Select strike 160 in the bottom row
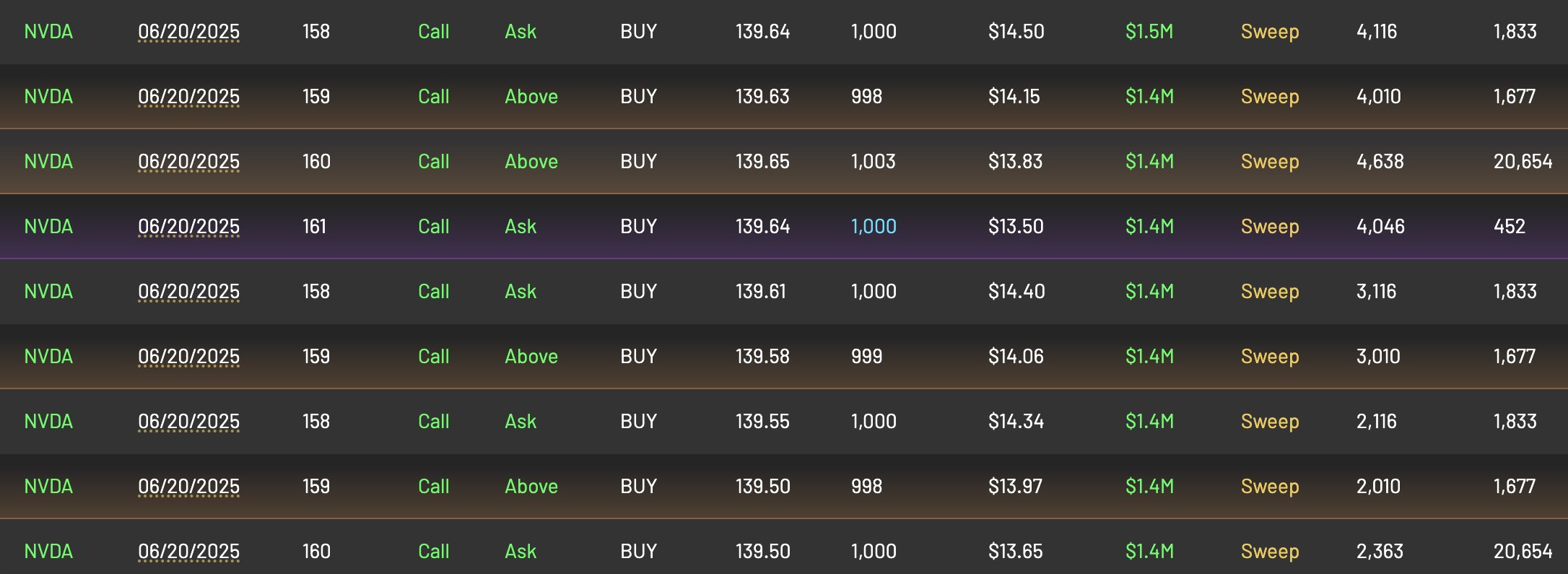The image size is (1568, 574). (316, 552)
